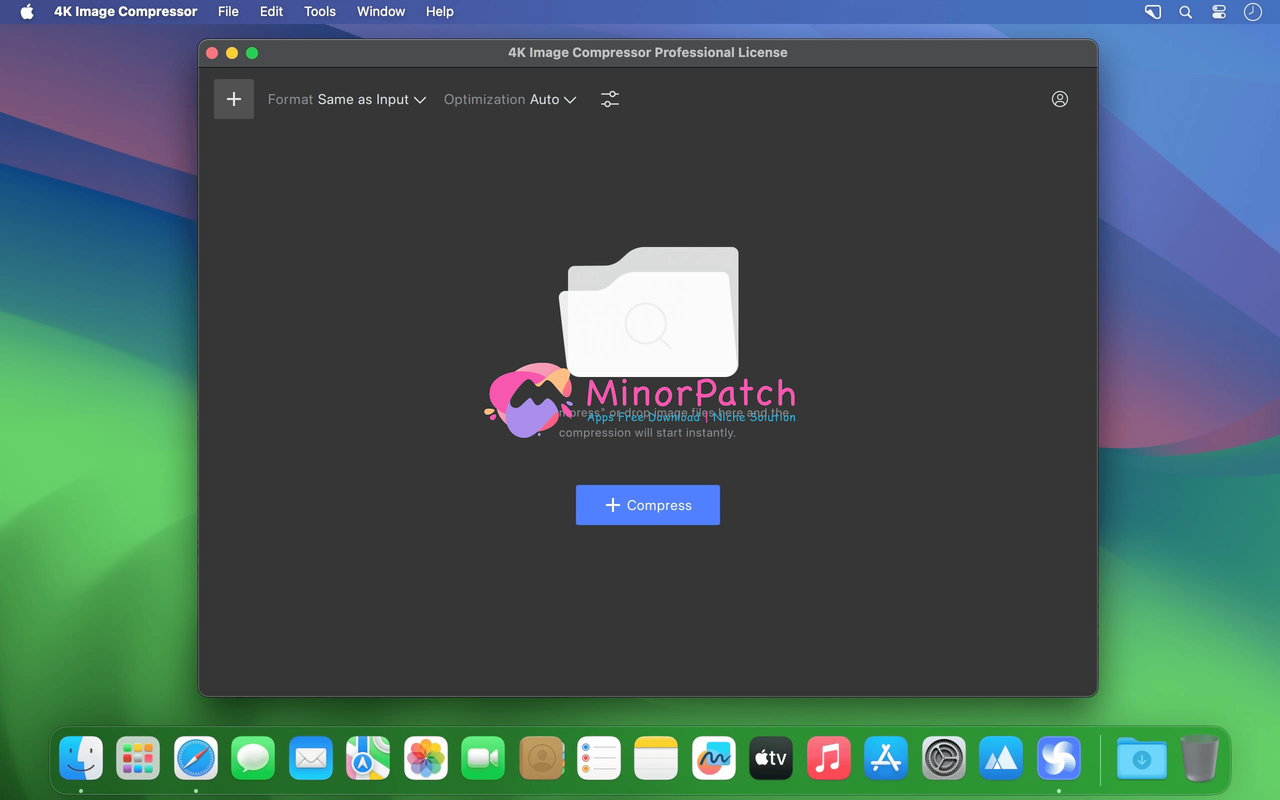Maximize the window with the green button

[252, 53]
